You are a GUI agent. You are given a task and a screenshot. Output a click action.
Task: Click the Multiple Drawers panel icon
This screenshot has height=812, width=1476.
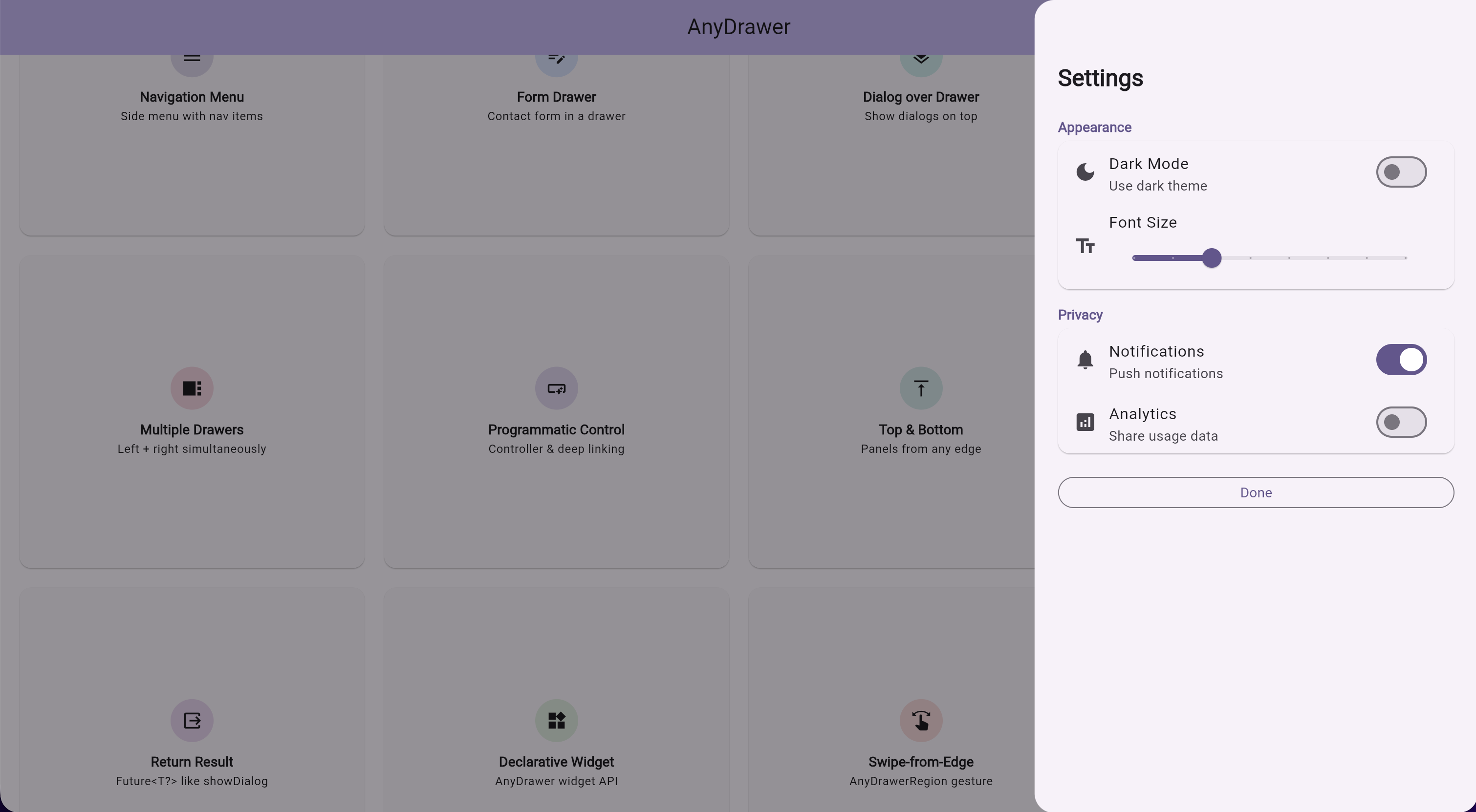click(x=192, y=387)
